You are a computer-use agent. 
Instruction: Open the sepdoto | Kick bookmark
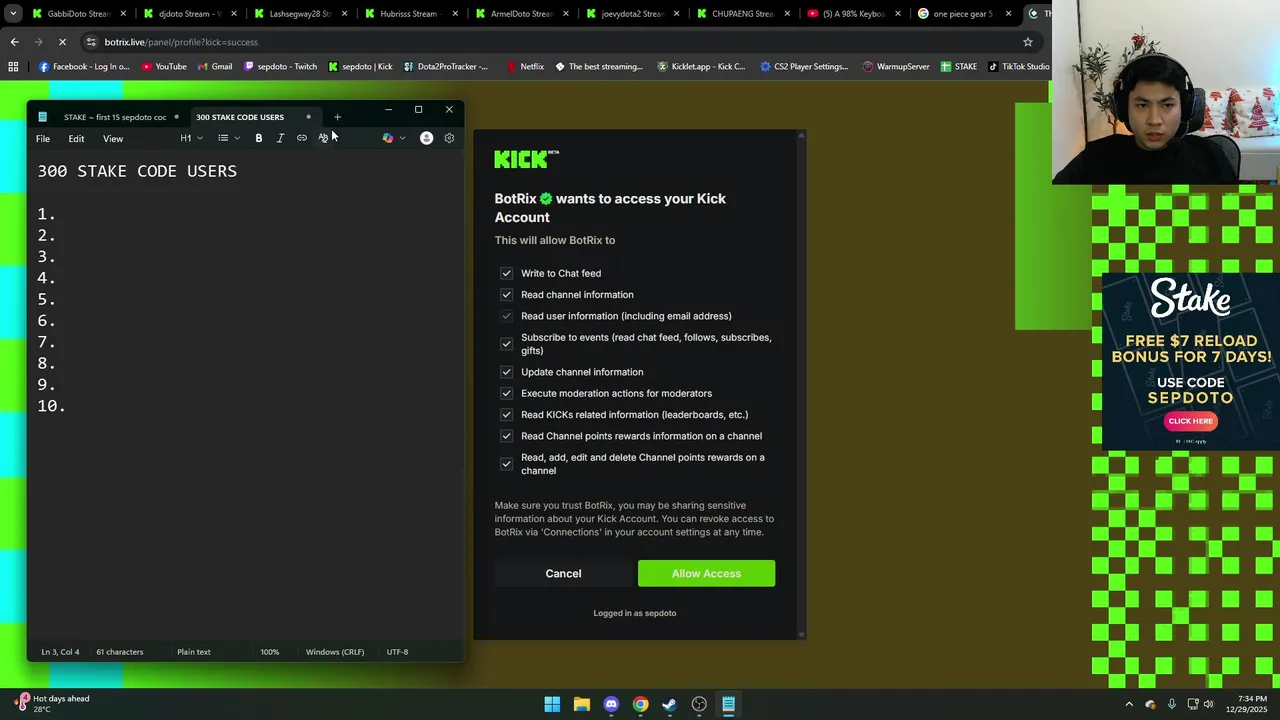tap(361, 67)
